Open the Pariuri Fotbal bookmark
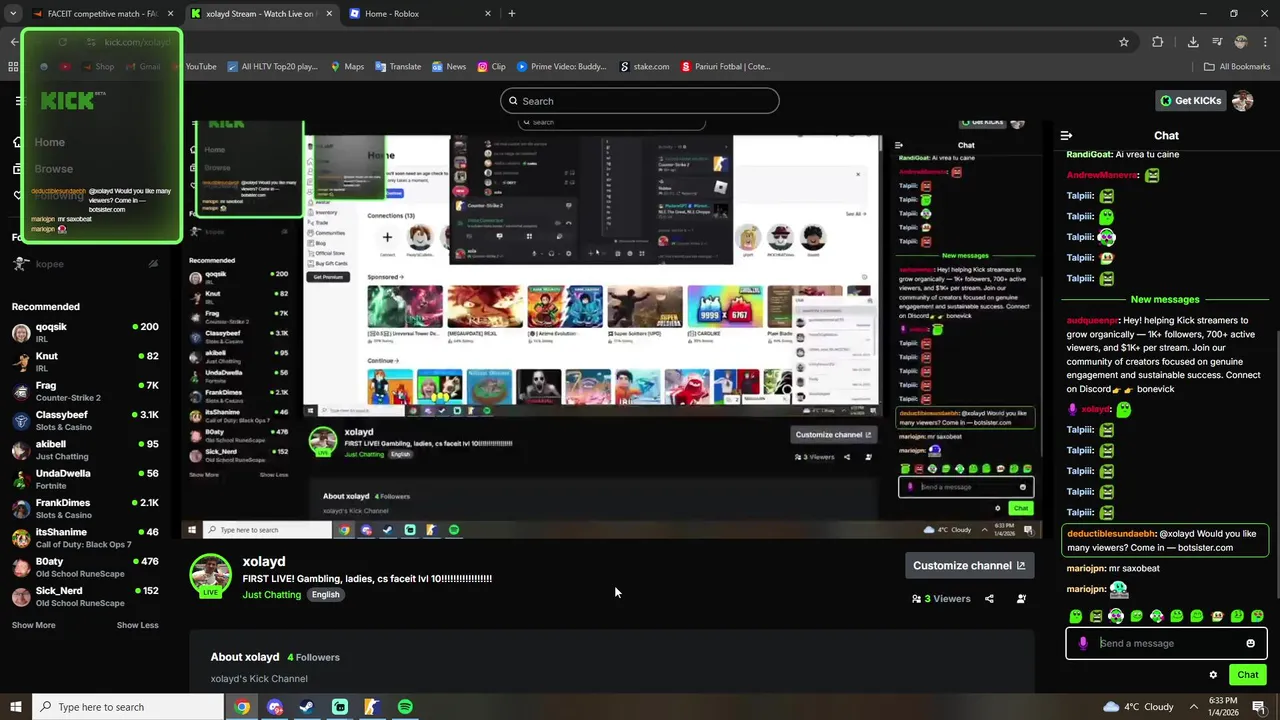The image size is (1280, 720). click(726, 67)
